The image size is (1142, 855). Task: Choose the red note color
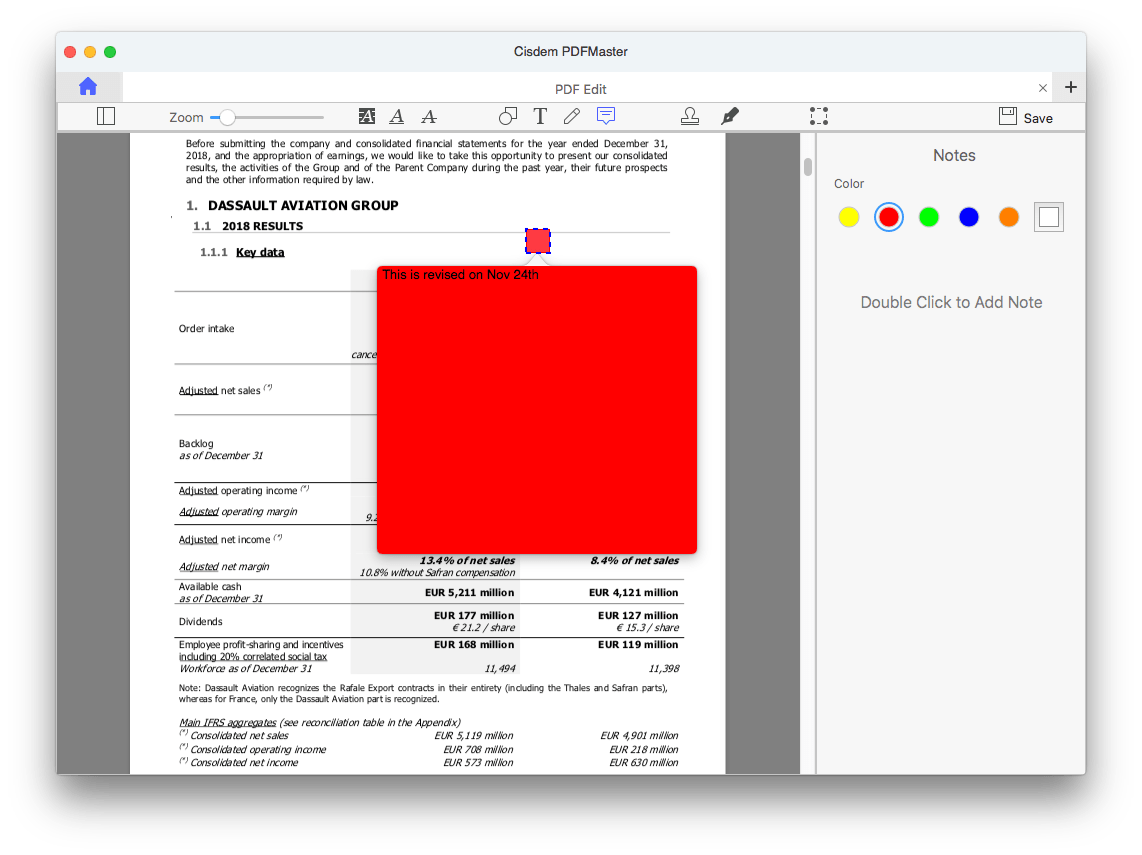point(889,217)
